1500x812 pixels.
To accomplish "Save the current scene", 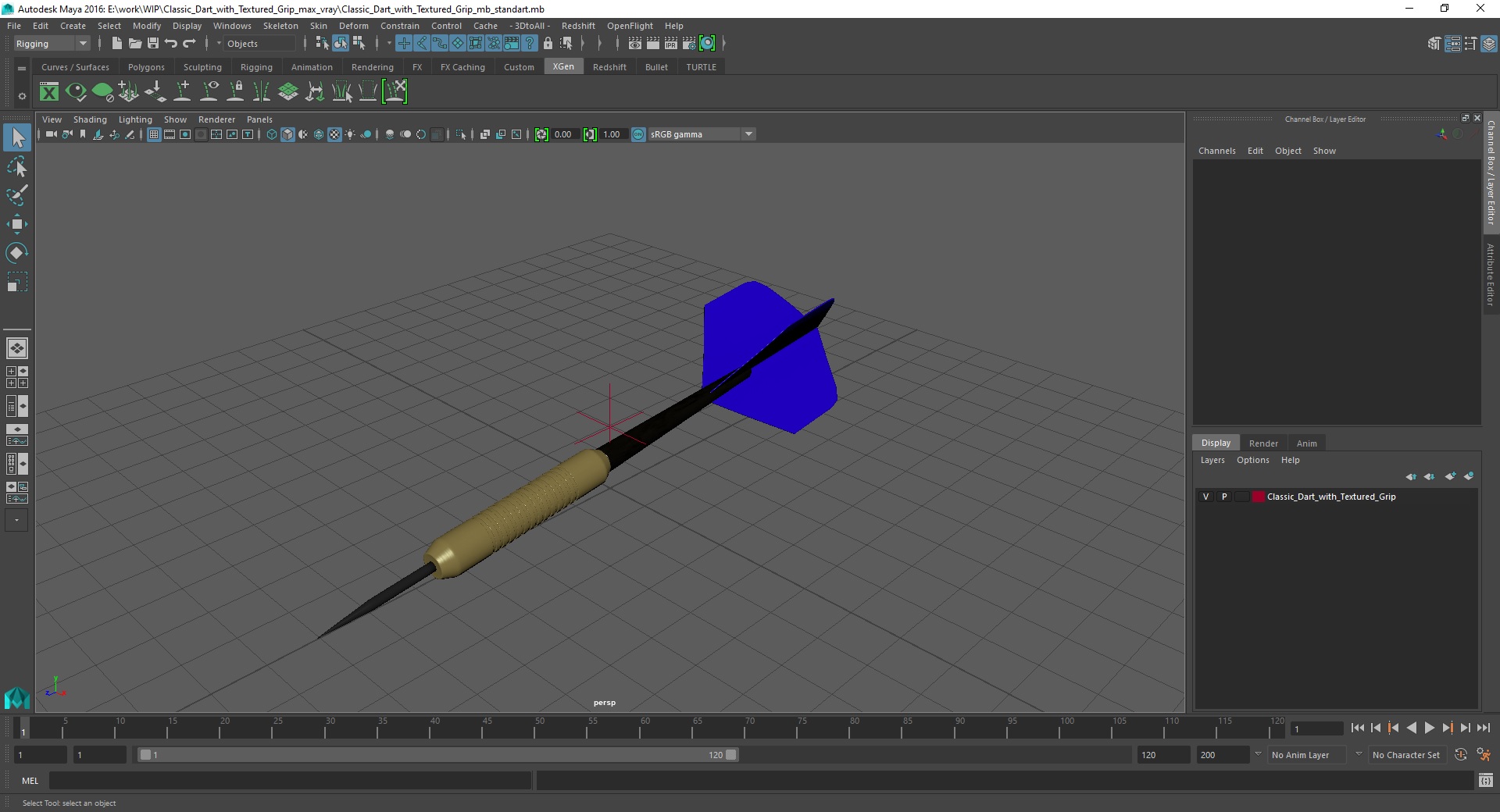I will [153, 44].
